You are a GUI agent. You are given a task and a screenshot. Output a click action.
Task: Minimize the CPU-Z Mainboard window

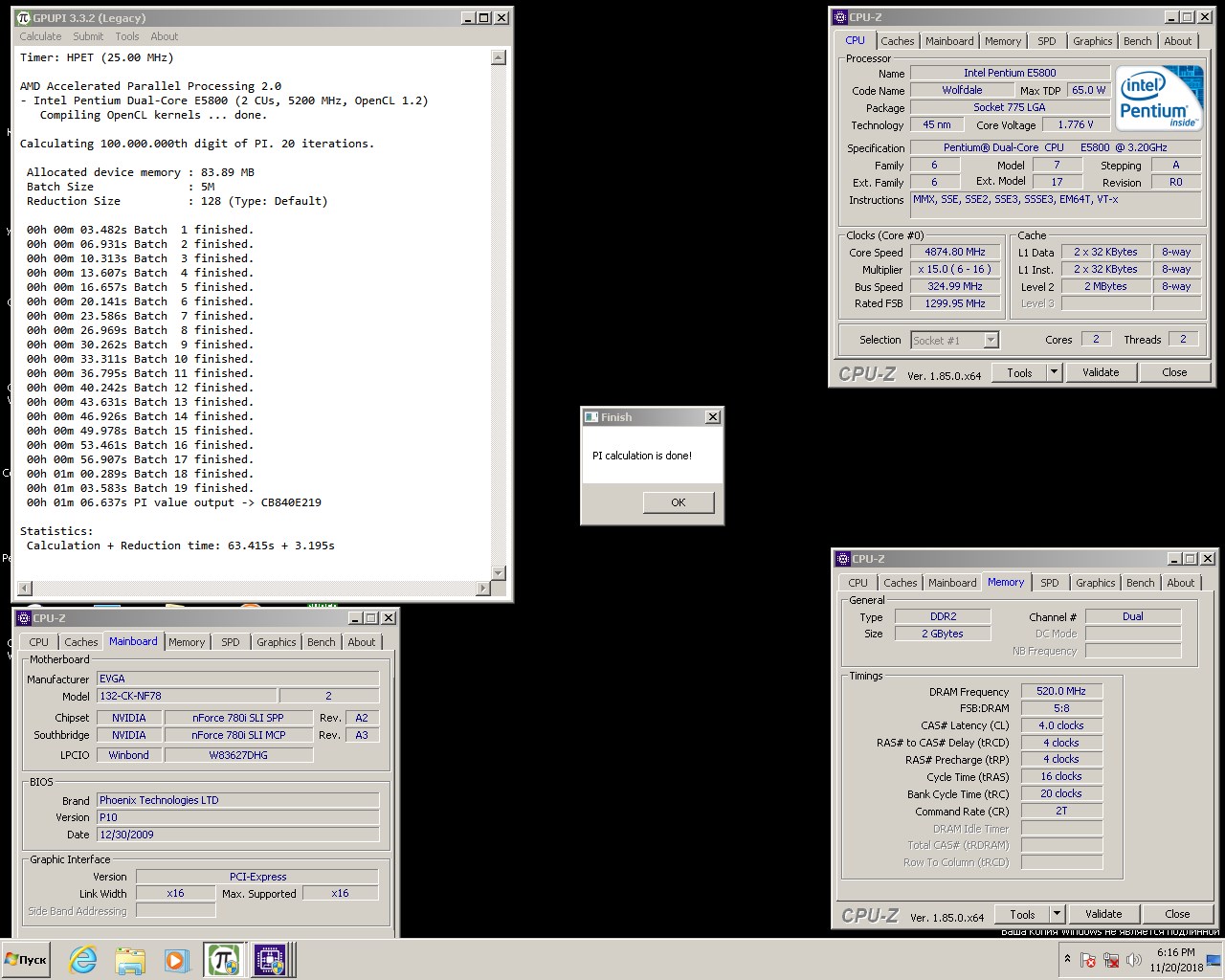click(x=355, y=617)
